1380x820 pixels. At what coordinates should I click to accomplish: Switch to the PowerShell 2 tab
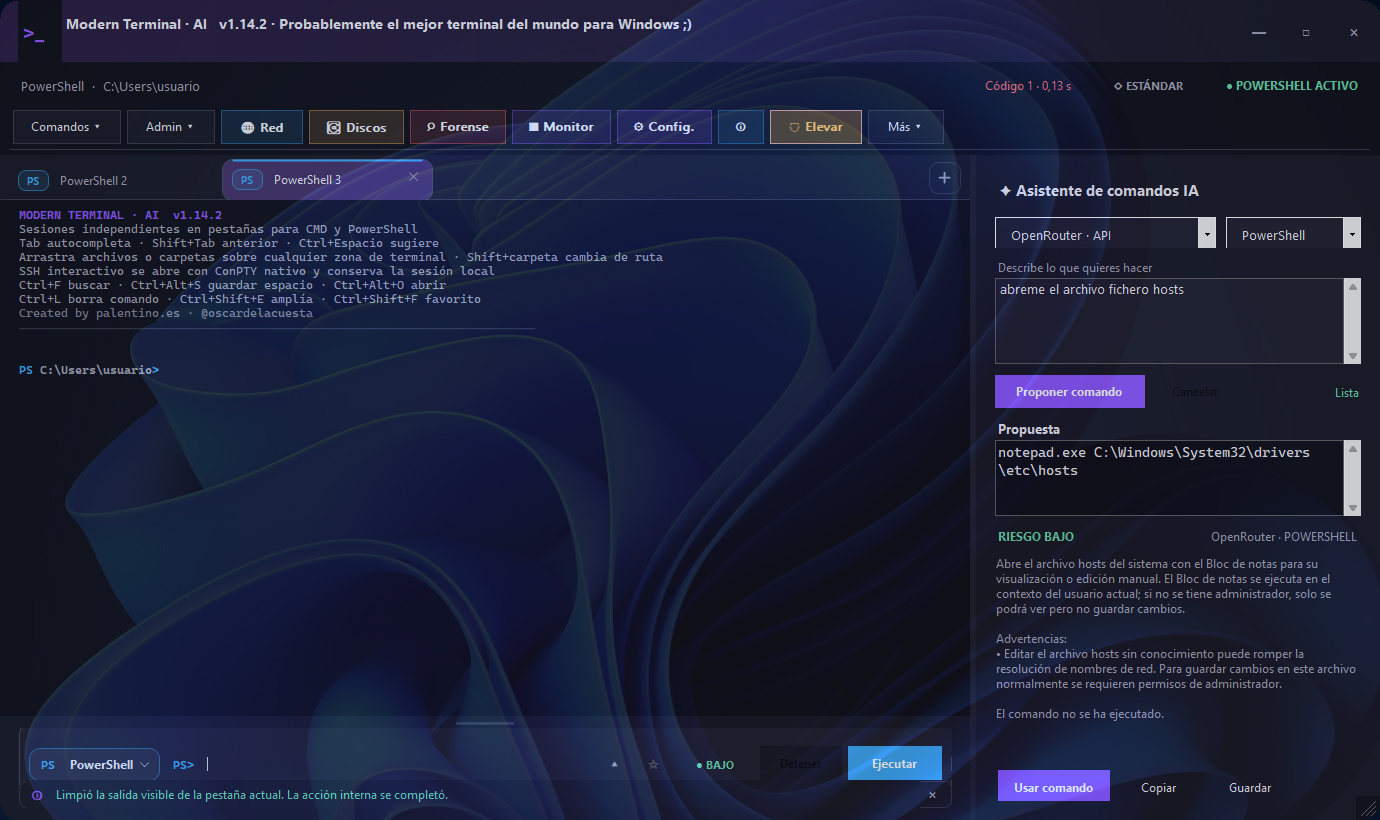pyautogui.click(x=93, y=181)
